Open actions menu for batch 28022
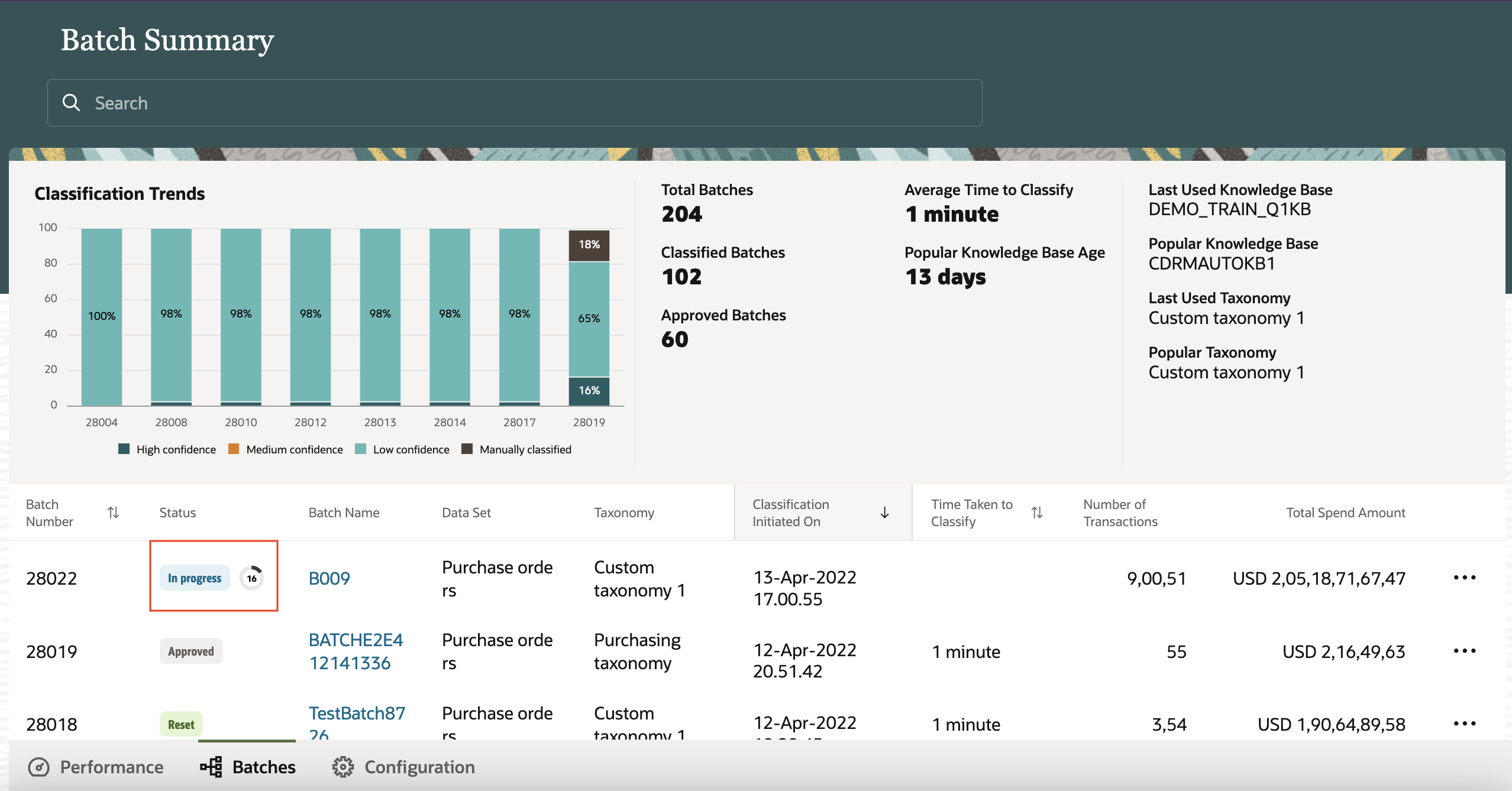Viewport: 1512px width, 791px height. (x=1465, y=578)
